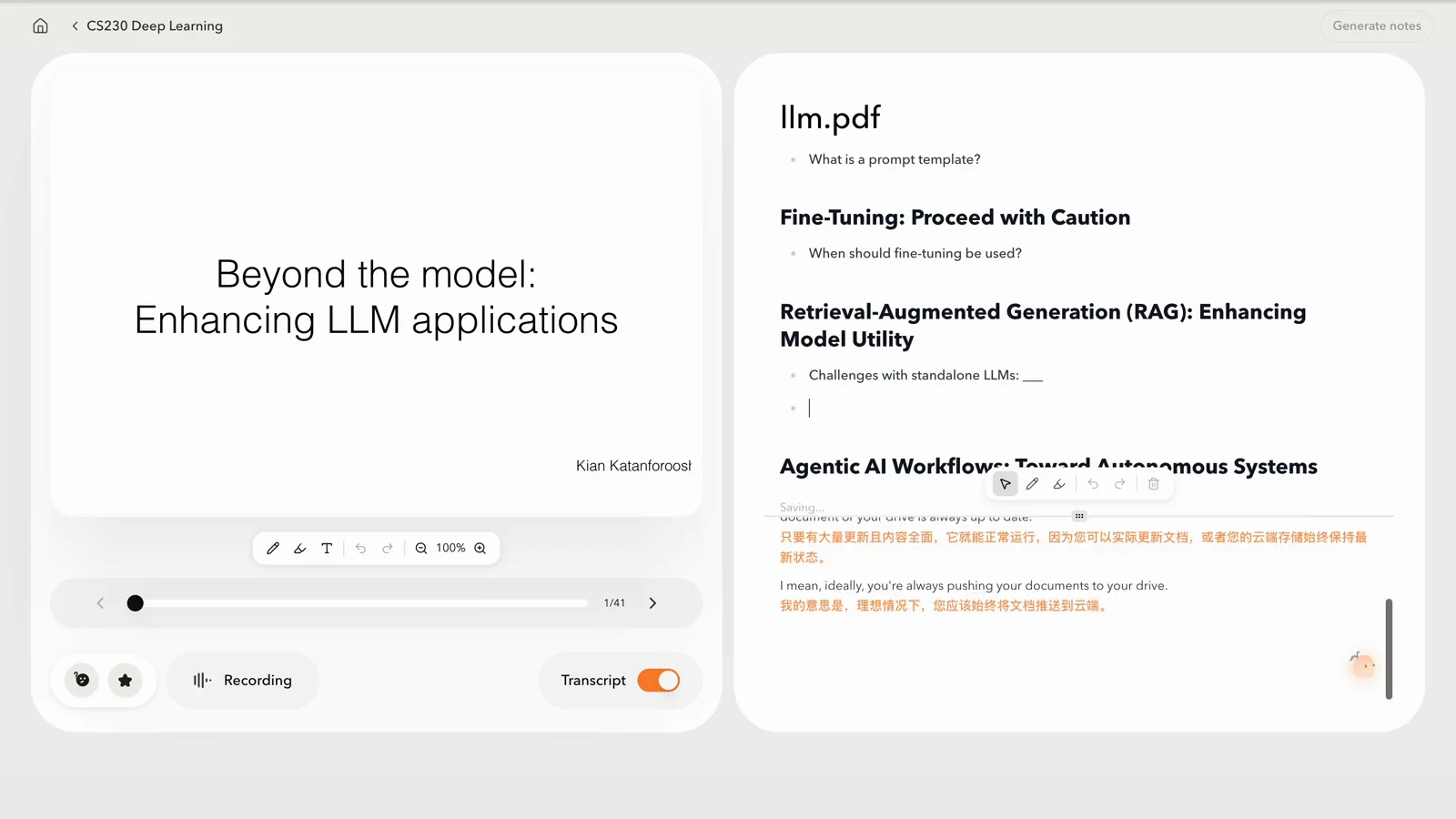
Task: Click the empty bullet in notes
Action: [x=809, y=408]
